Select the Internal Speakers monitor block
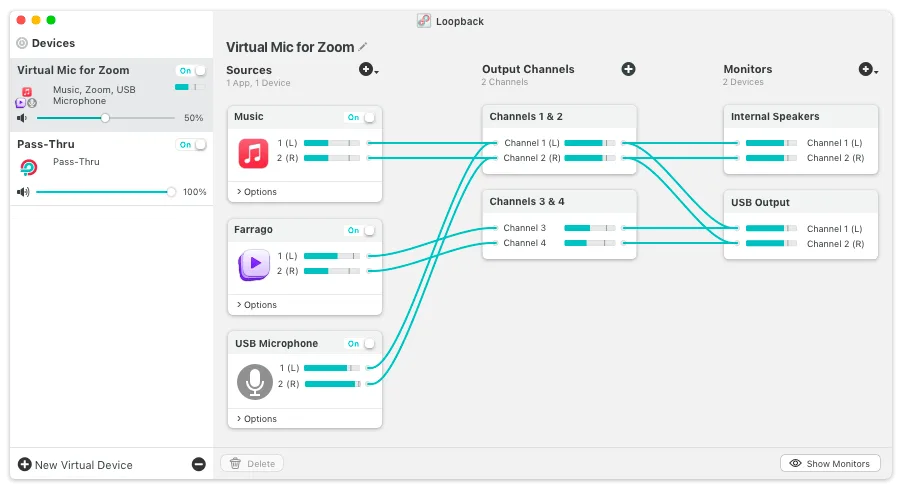 pyautogui.click(x=801, y=139)
